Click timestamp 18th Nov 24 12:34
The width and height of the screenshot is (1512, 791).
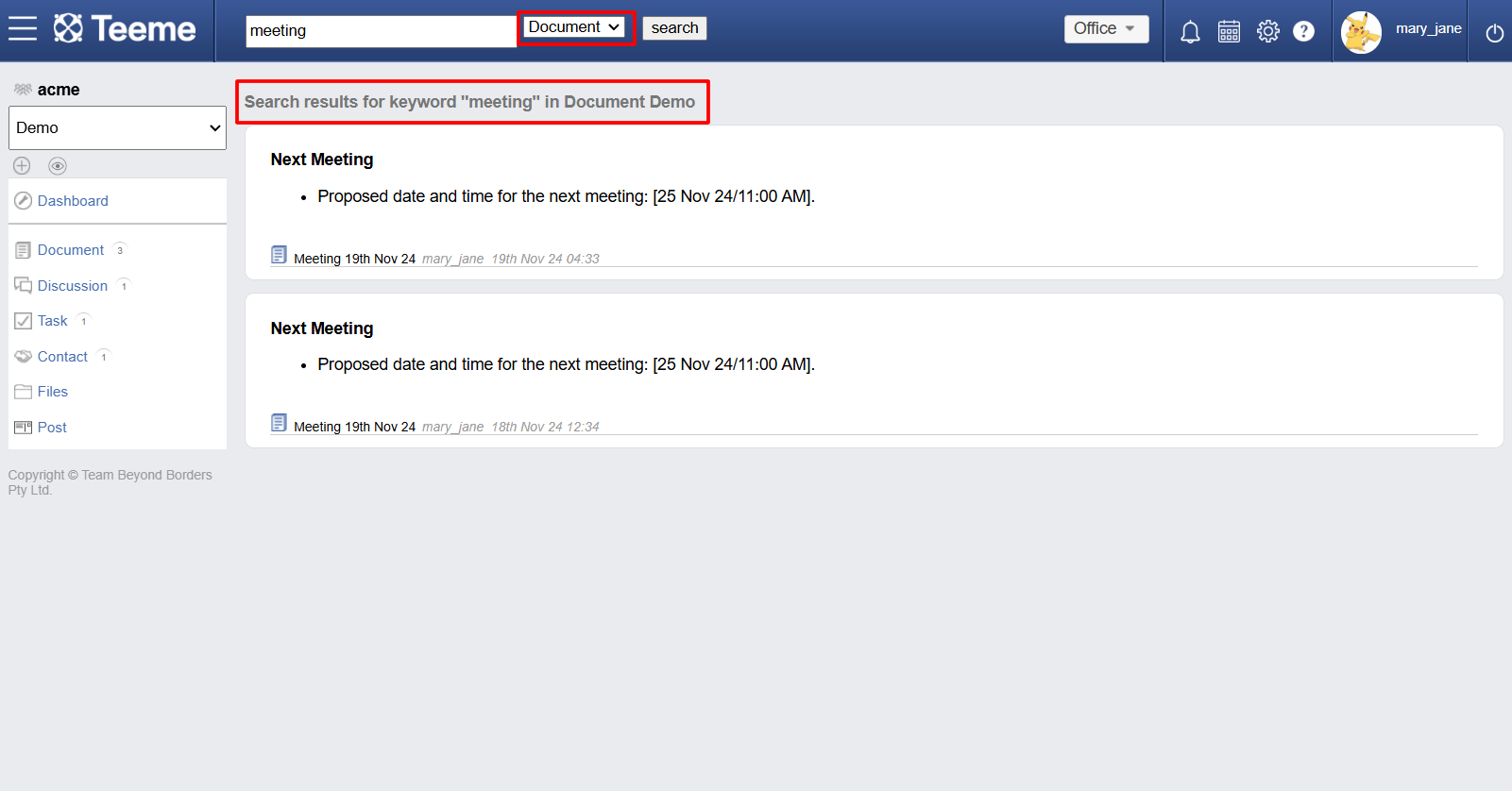pyautogui.click(x=545, y=427)
